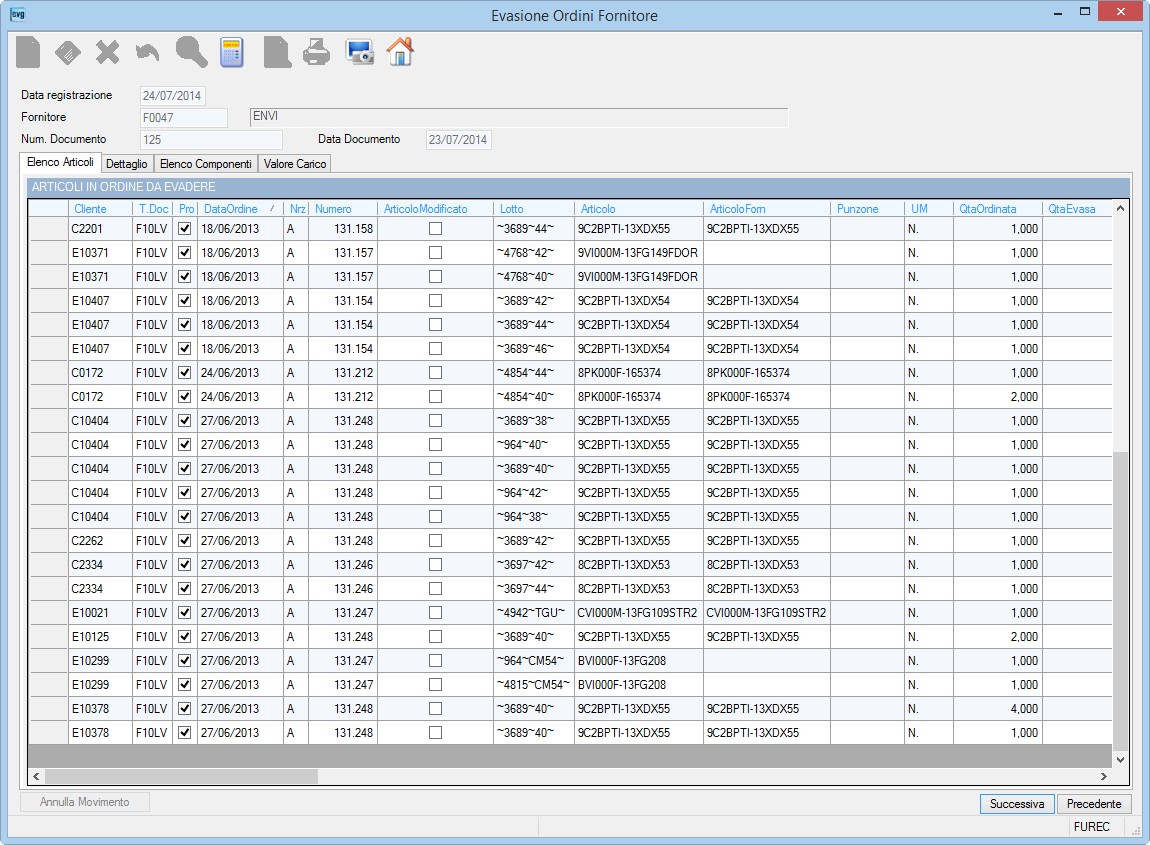Click the vertical scrollbar down arrow
This screenshot has width=1150, height=845.
1120,760
